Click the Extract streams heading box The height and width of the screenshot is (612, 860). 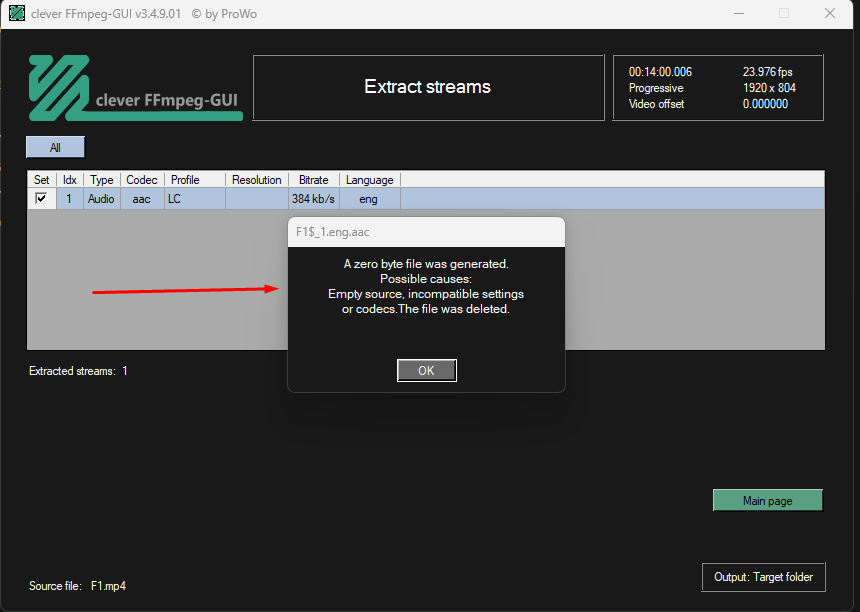tap(428, 87)
